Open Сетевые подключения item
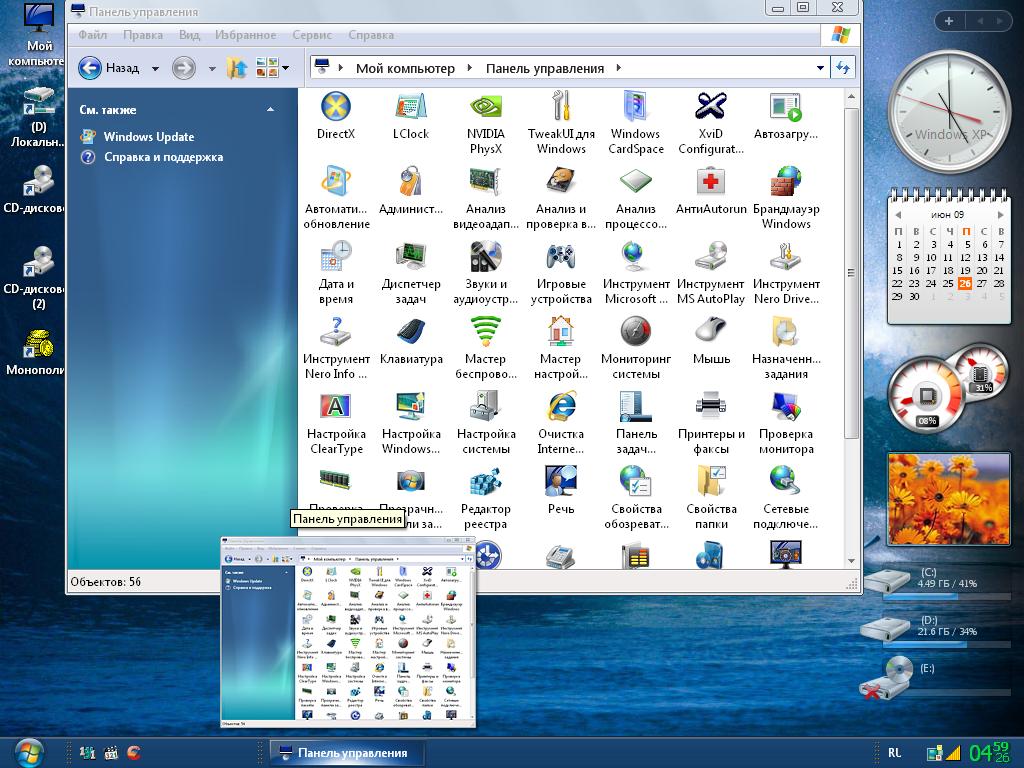This screenshot has width=1024, height=768. coord(786,498)
